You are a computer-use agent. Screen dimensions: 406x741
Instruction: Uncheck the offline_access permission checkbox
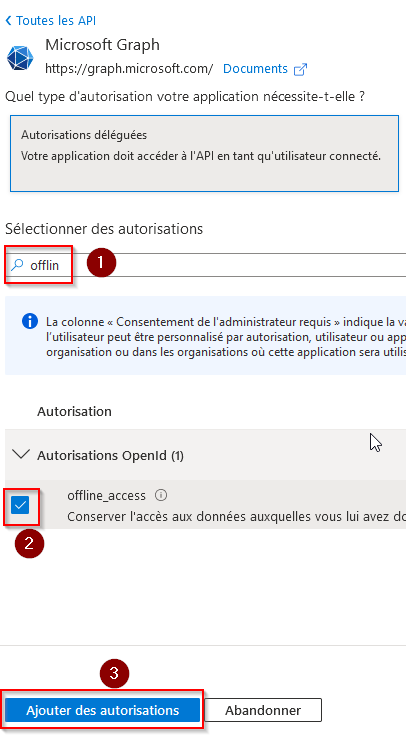coord(21,505)
